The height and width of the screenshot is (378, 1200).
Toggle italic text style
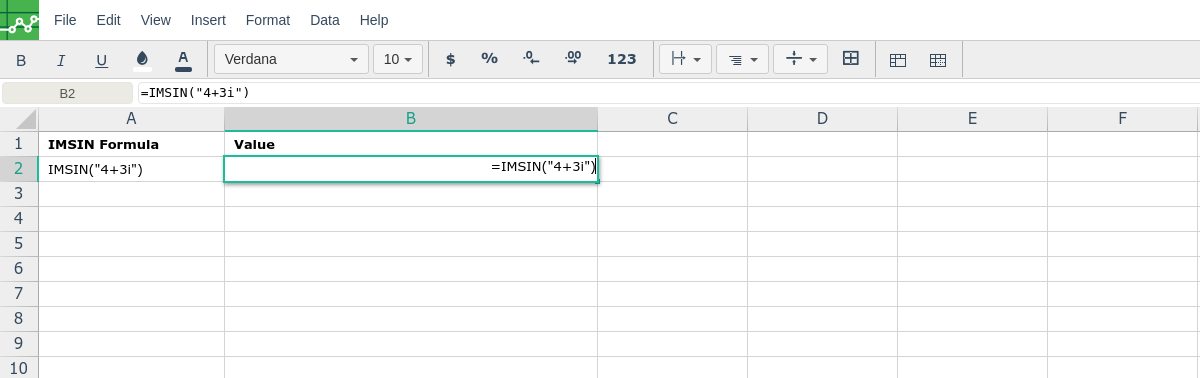click(x=61, y=60)
